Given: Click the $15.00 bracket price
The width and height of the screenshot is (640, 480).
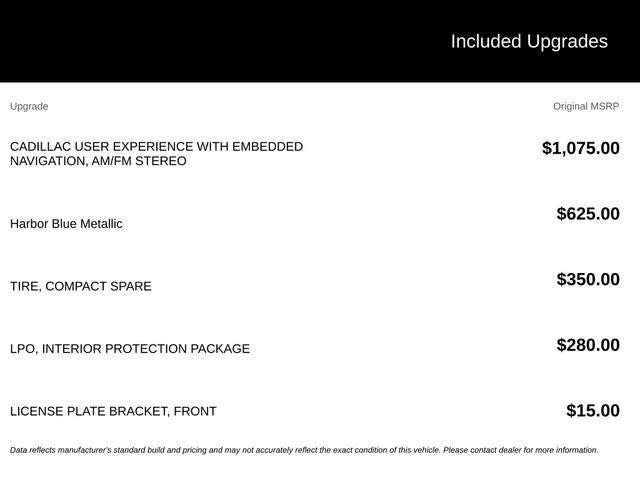Looking at the screenshot, I should pyautogui.click(x=593, y=411).
